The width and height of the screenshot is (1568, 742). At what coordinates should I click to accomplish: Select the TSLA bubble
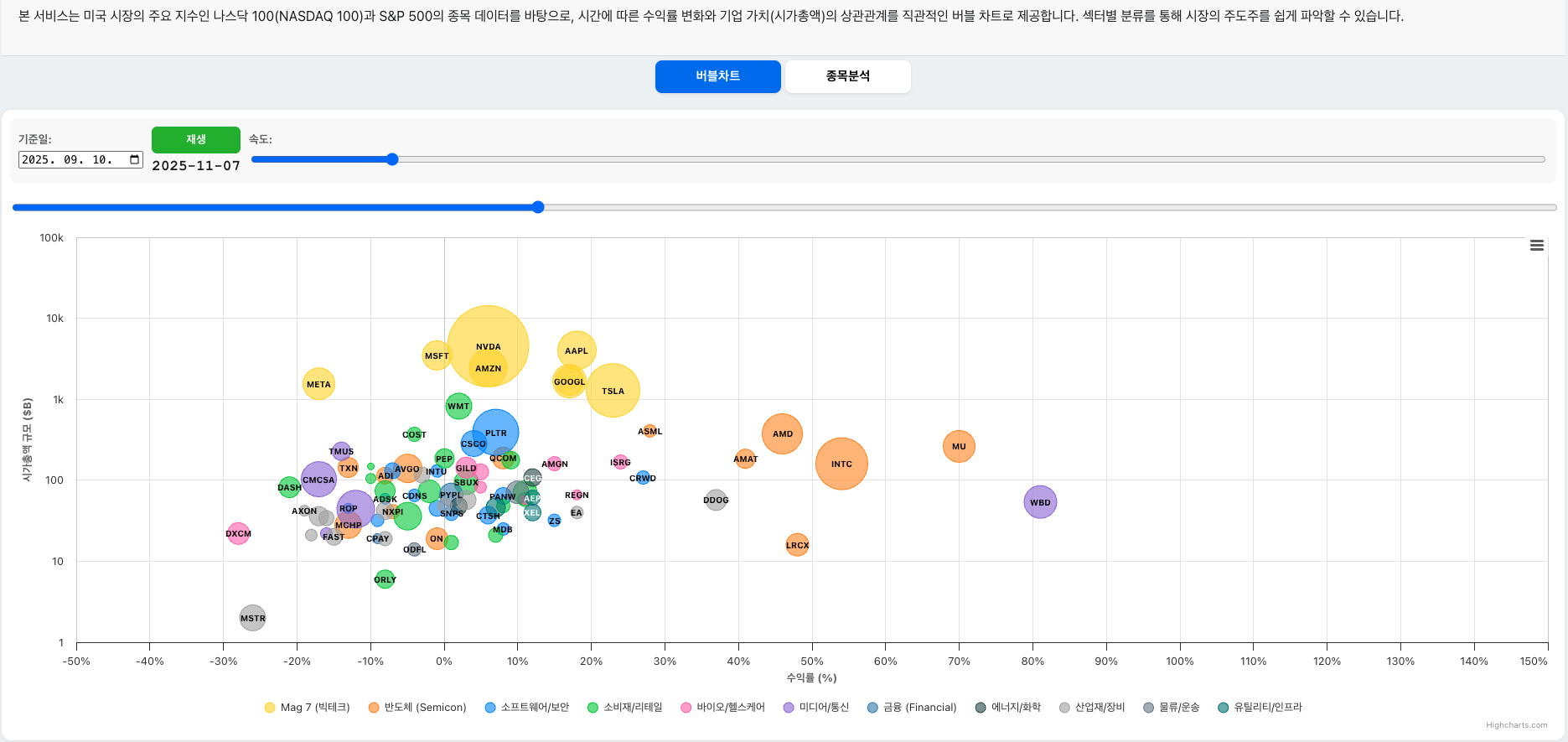613,391
